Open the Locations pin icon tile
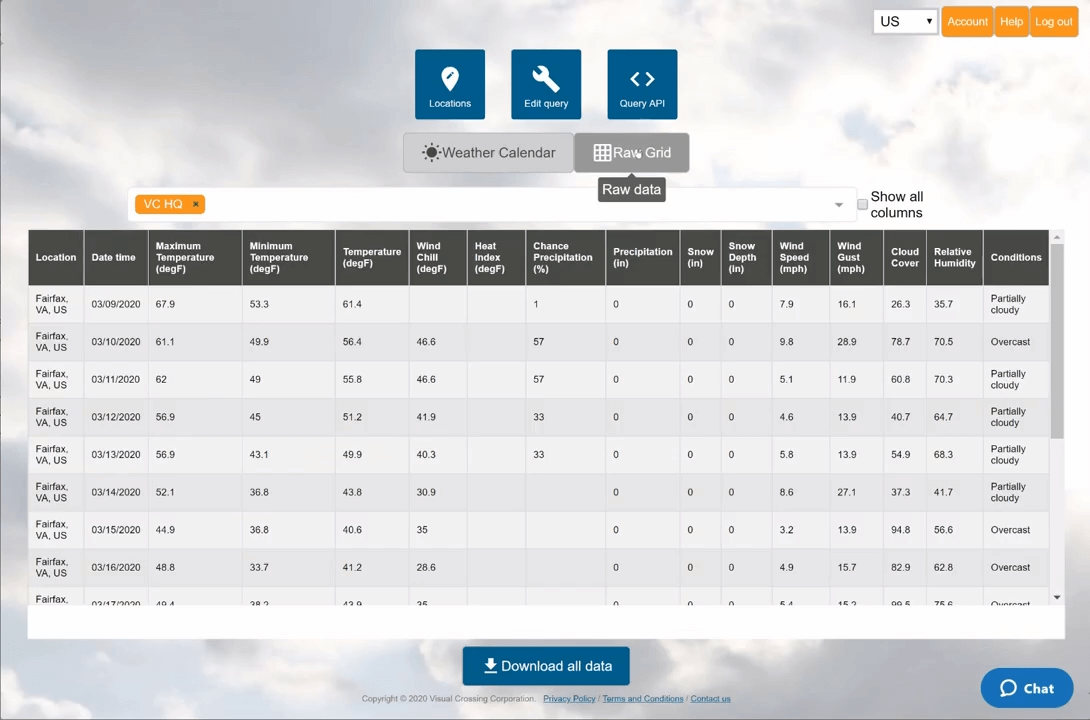Screen dimensions: 1090x720 [x=450, y=79]
